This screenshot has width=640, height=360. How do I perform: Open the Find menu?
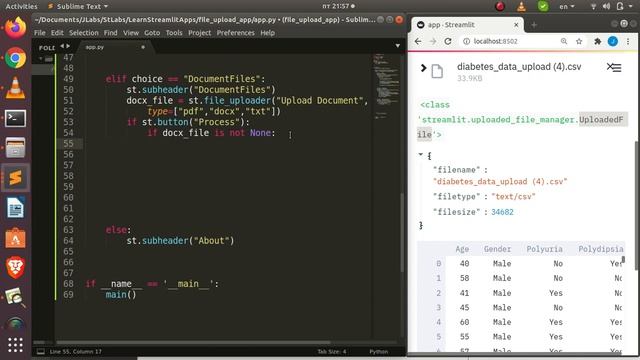110,33
